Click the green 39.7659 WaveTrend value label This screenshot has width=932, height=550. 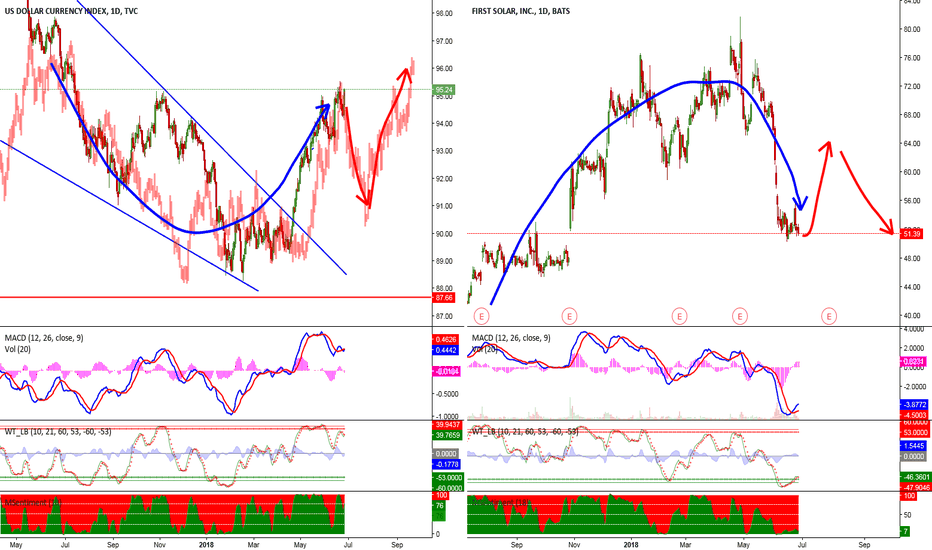[x=448, y=435]
